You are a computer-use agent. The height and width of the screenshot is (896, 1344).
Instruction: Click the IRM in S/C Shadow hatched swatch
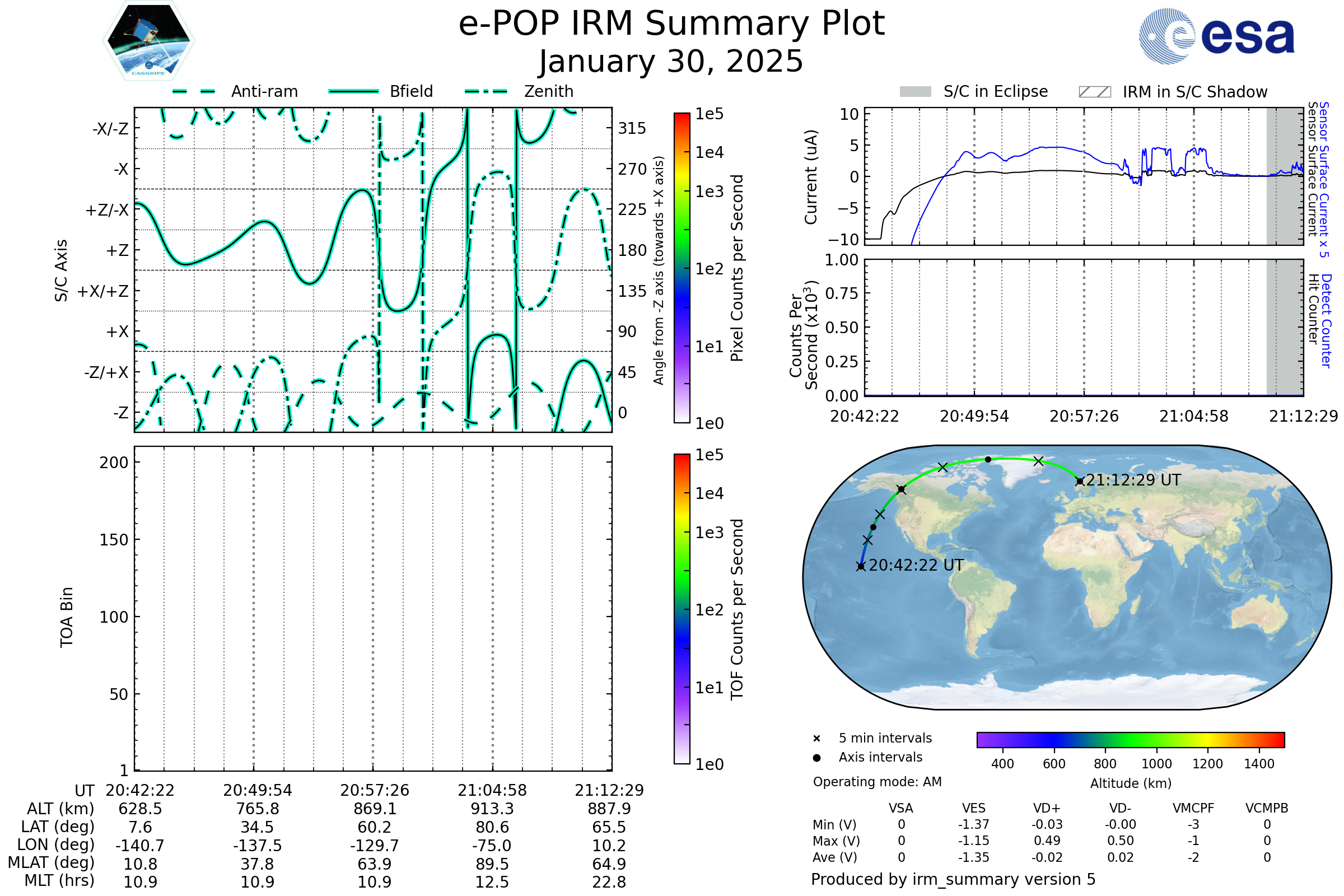point(1095,92)
